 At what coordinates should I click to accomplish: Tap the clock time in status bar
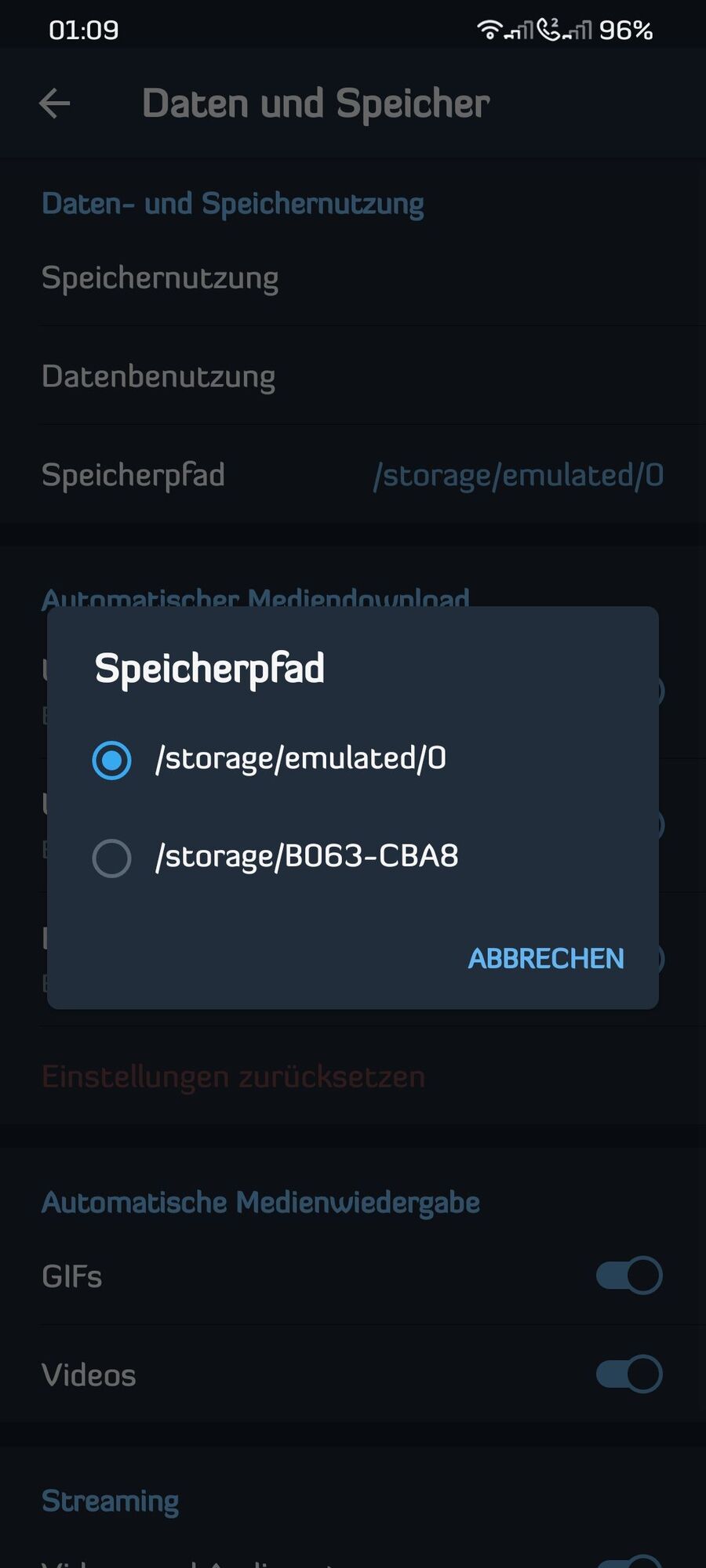pos(83,31)
